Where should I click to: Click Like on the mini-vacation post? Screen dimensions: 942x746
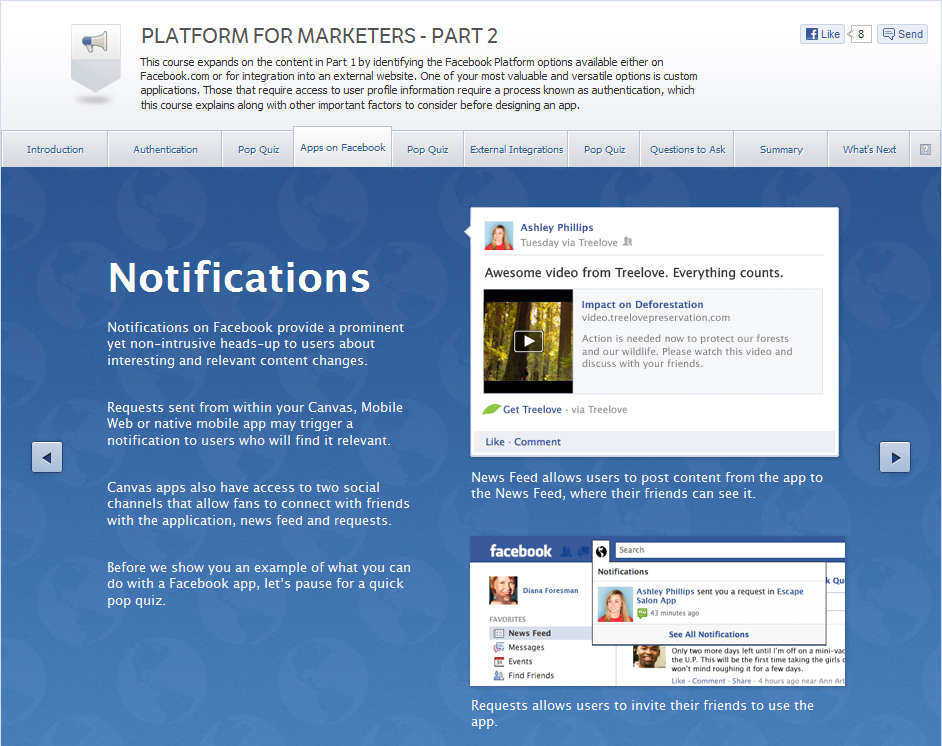[678, 681]
